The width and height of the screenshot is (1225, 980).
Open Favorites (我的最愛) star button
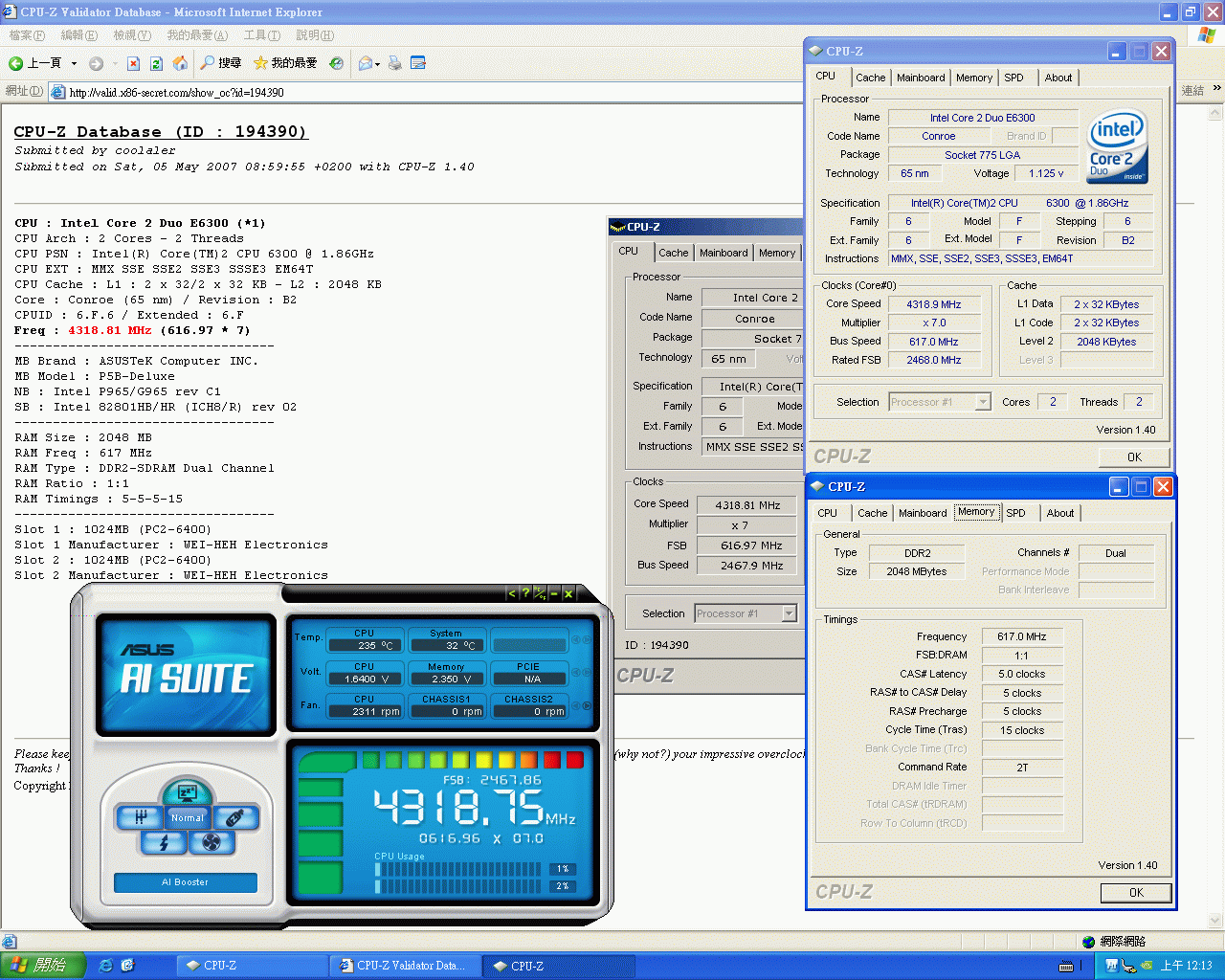pyautogui.click(x=285, y=63)
